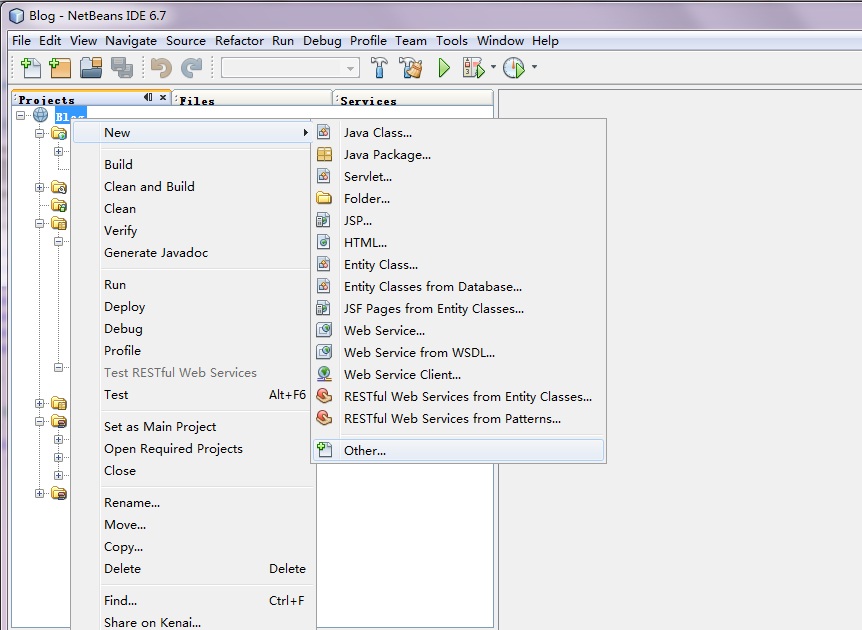Click the Redo arrow icon

pyautogui.click(x=191, y=68)
